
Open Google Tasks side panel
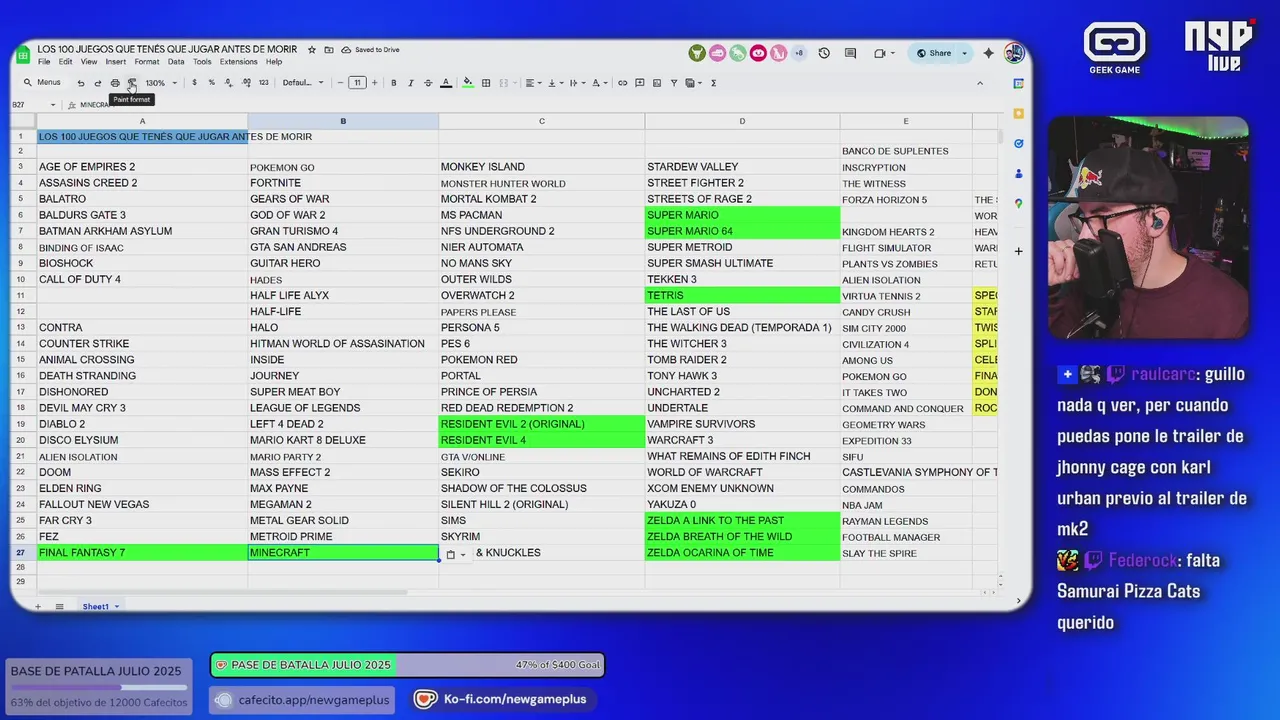(x=1018, y=143)
